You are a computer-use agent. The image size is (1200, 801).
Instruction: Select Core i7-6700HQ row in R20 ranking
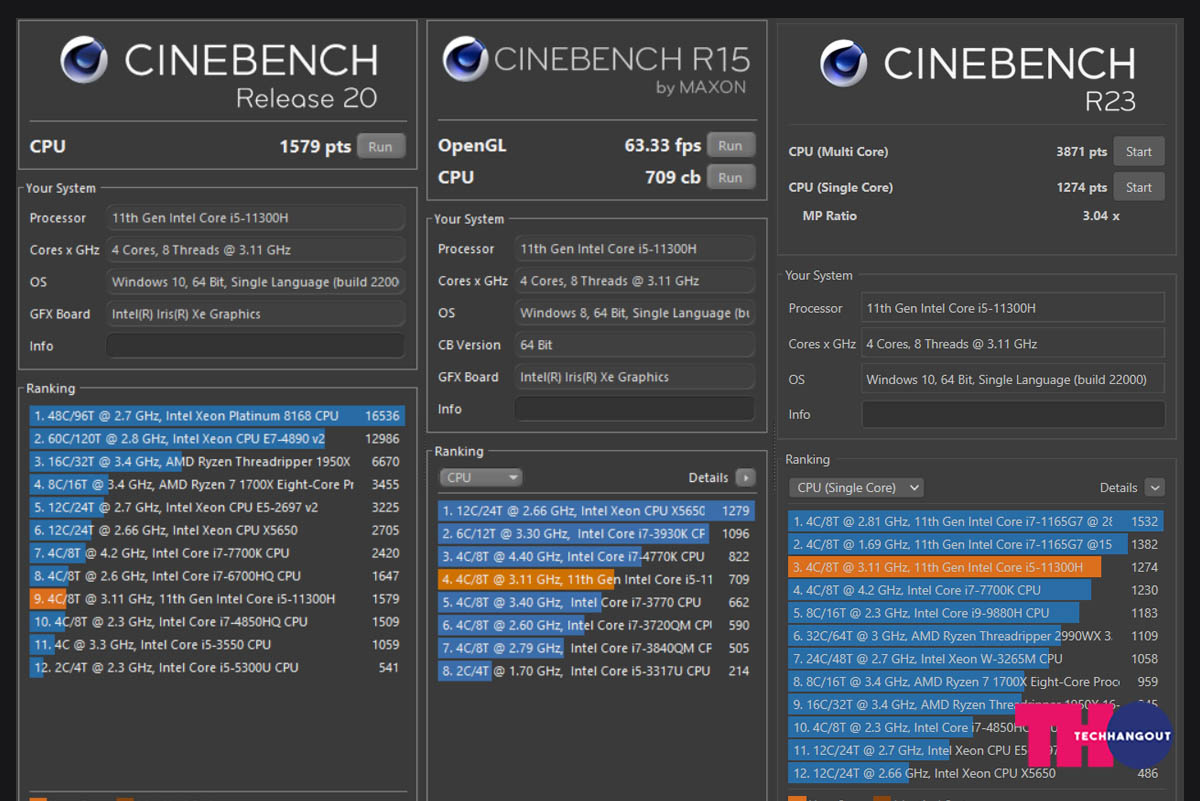[217, 576]
